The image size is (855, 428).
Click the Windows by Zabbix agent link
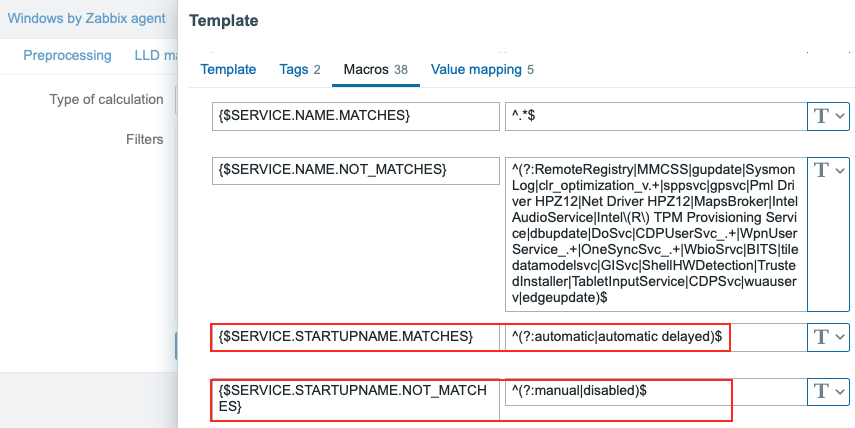point(85,19)
